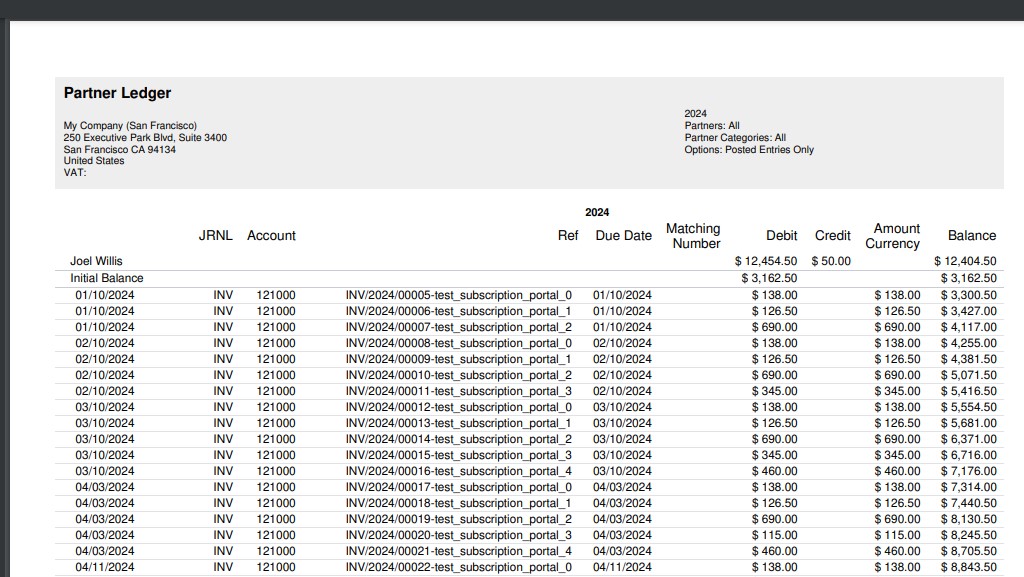Click the Matching Number column header
1024x577 pixels.
[693, 236]
